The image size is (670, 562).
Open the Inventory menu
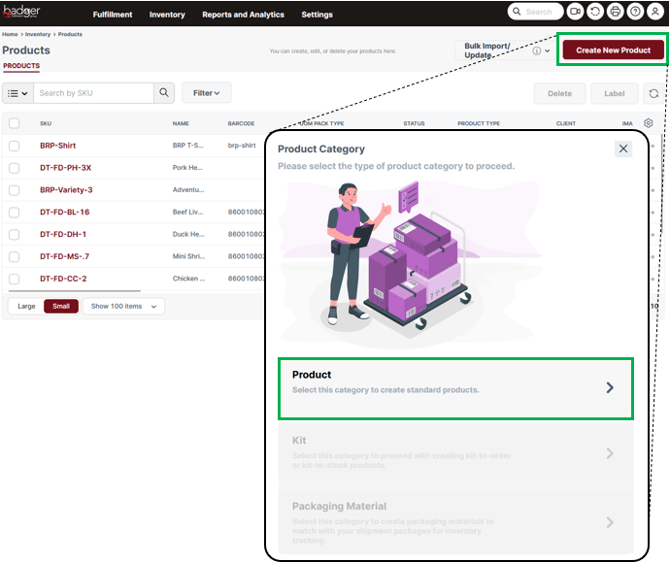point(167,15)
